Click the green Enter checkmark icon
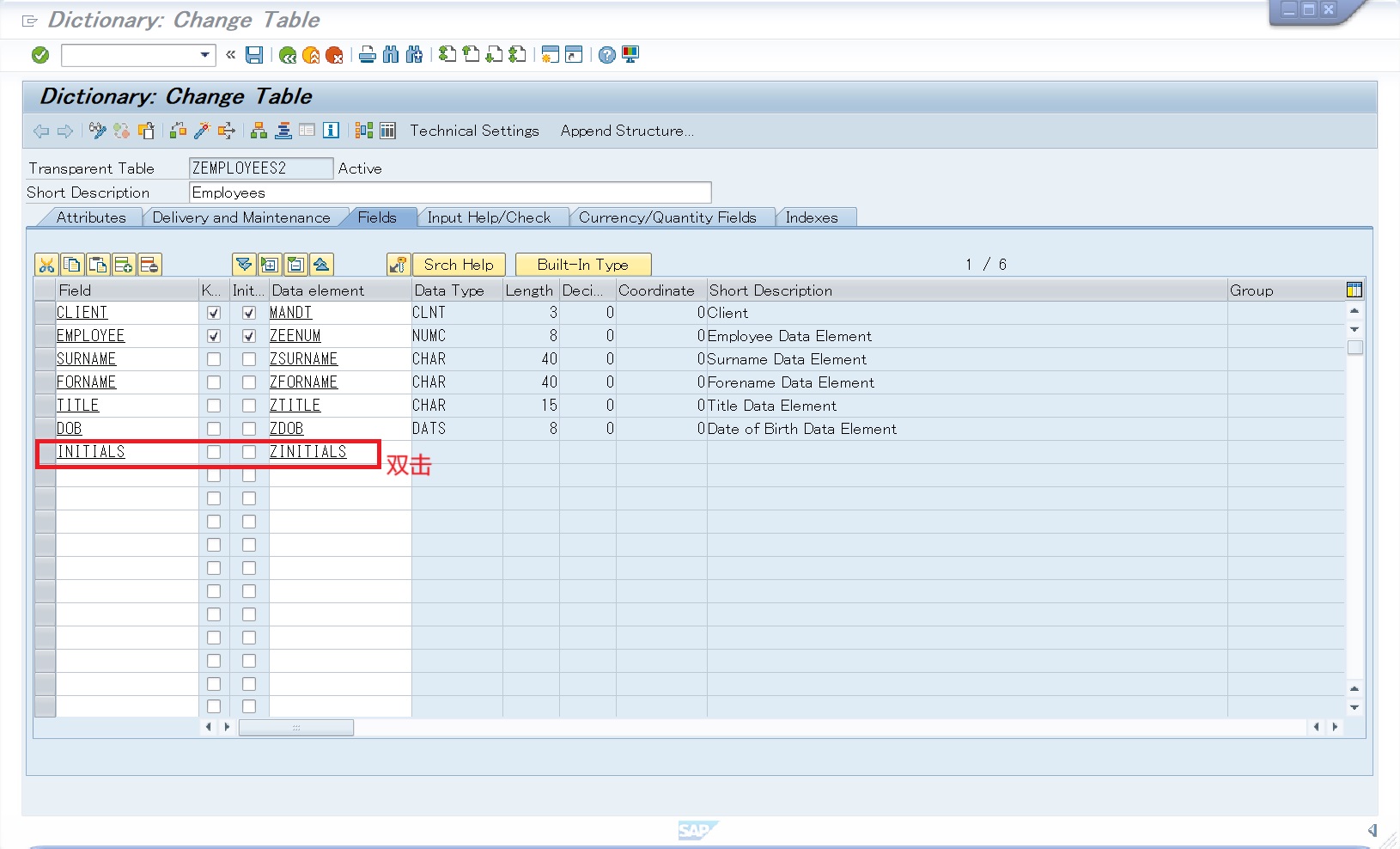 (40, 55)
